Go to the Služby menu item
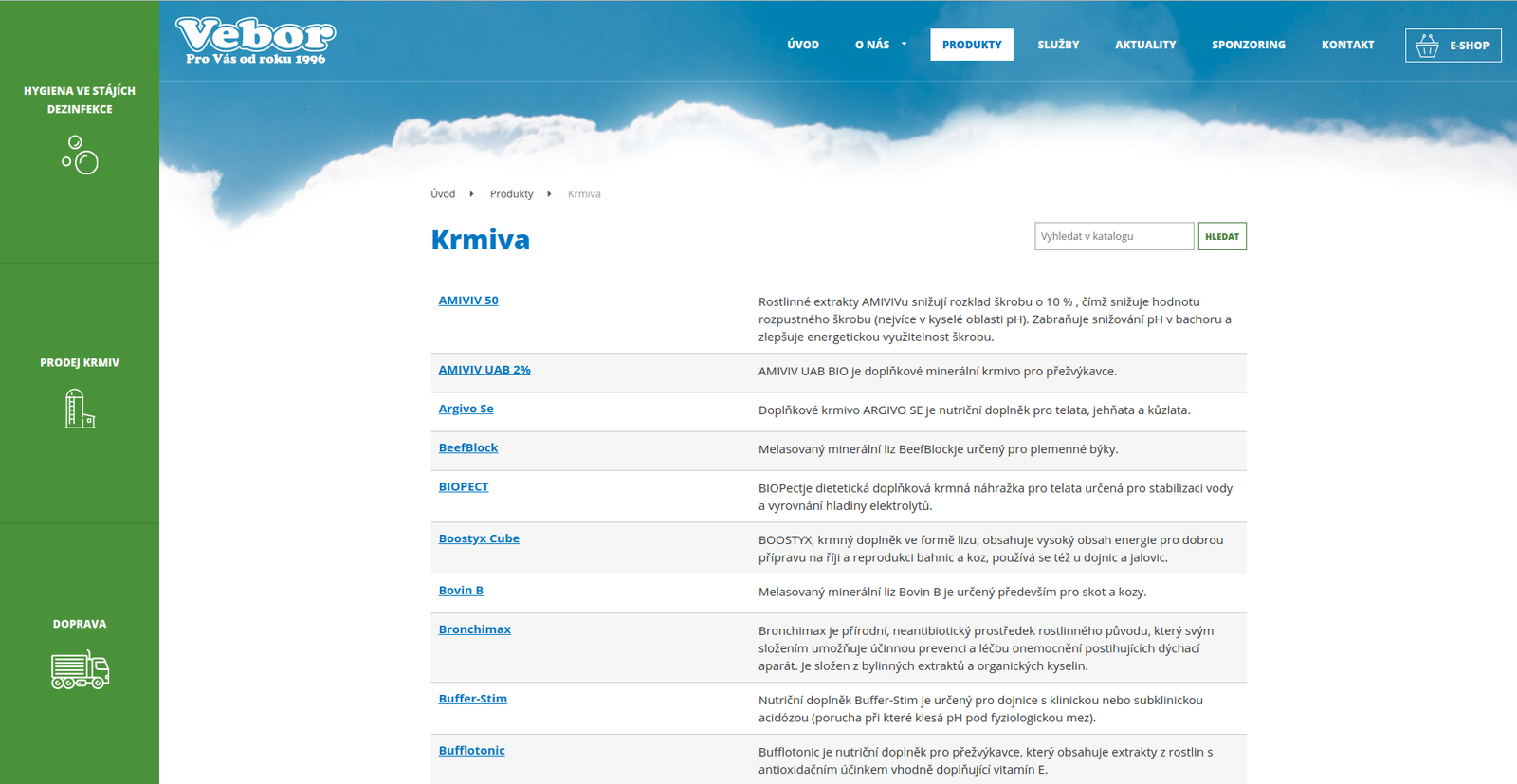 [x=1058, y=45]
